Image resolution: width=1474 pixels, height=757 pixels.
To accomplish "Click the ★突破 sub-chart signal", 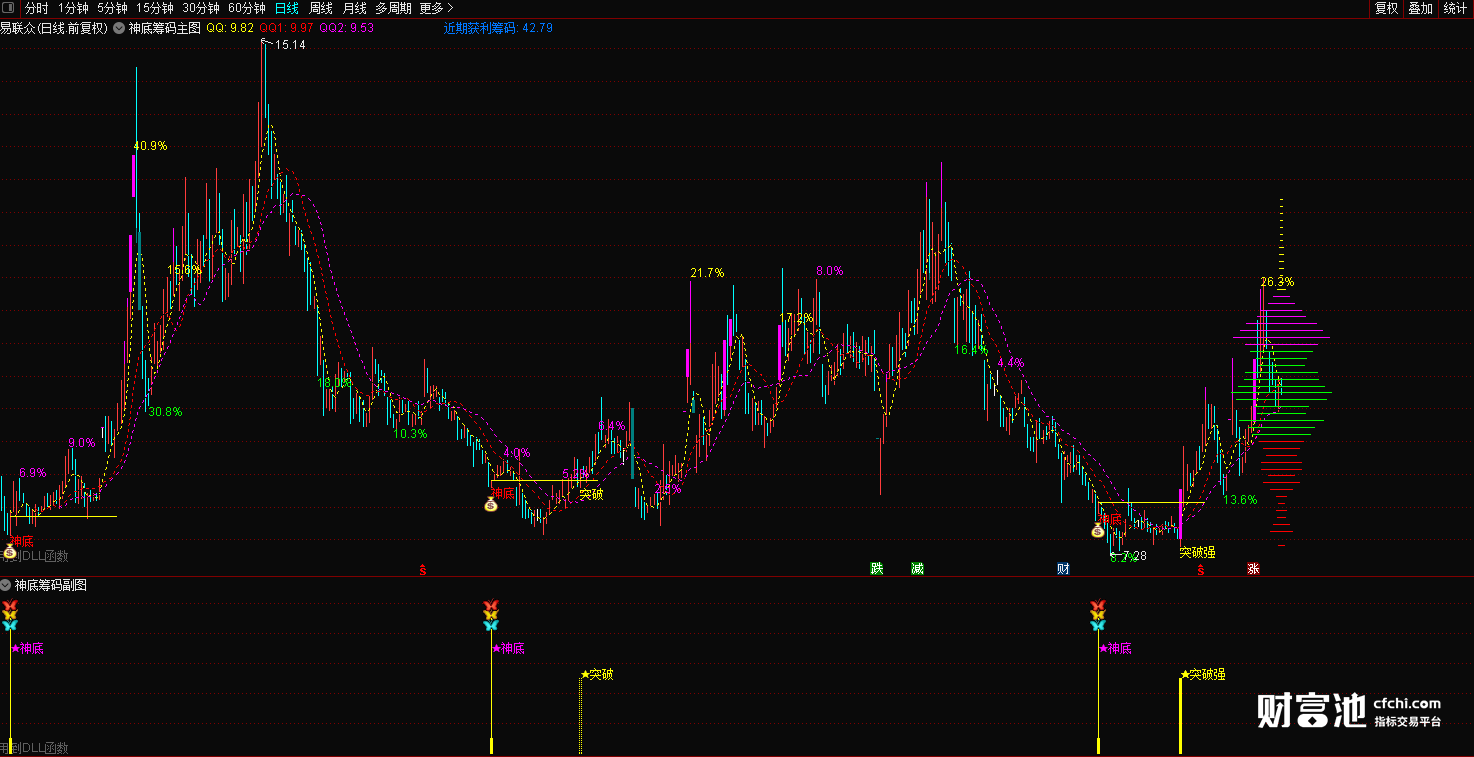I will click(x=597, y=674).
